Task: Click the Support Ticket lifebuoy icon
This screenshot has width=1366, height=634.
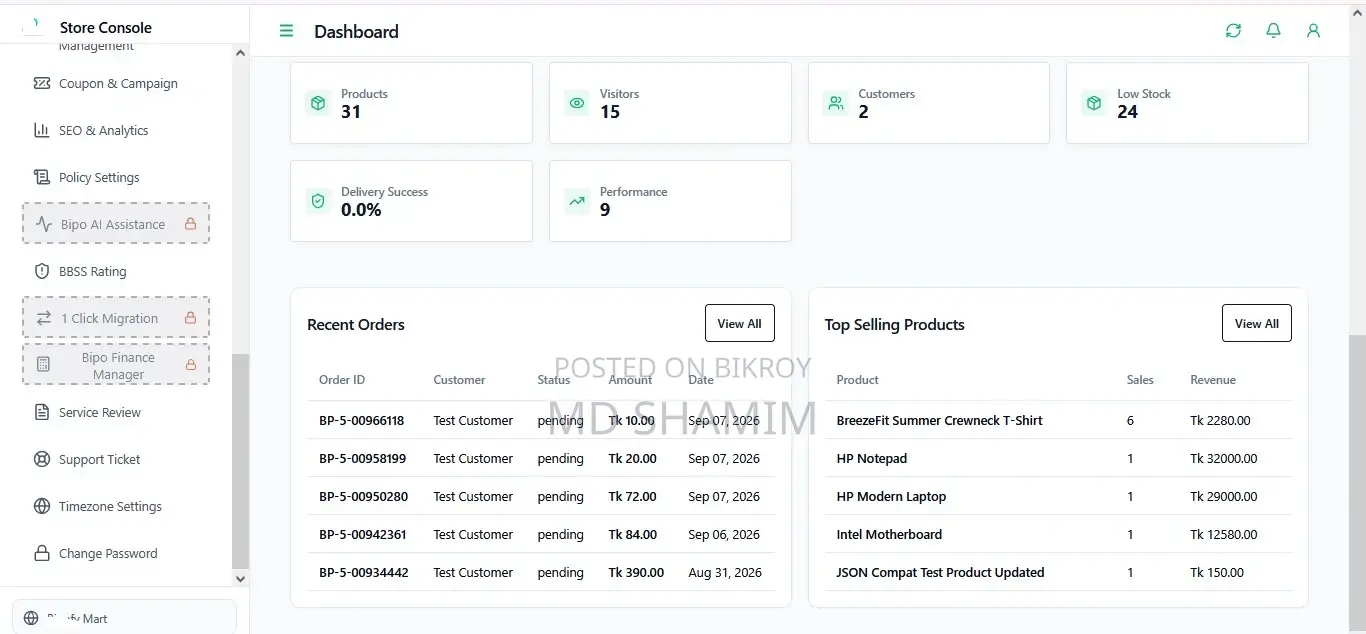Action: [42, 459]
